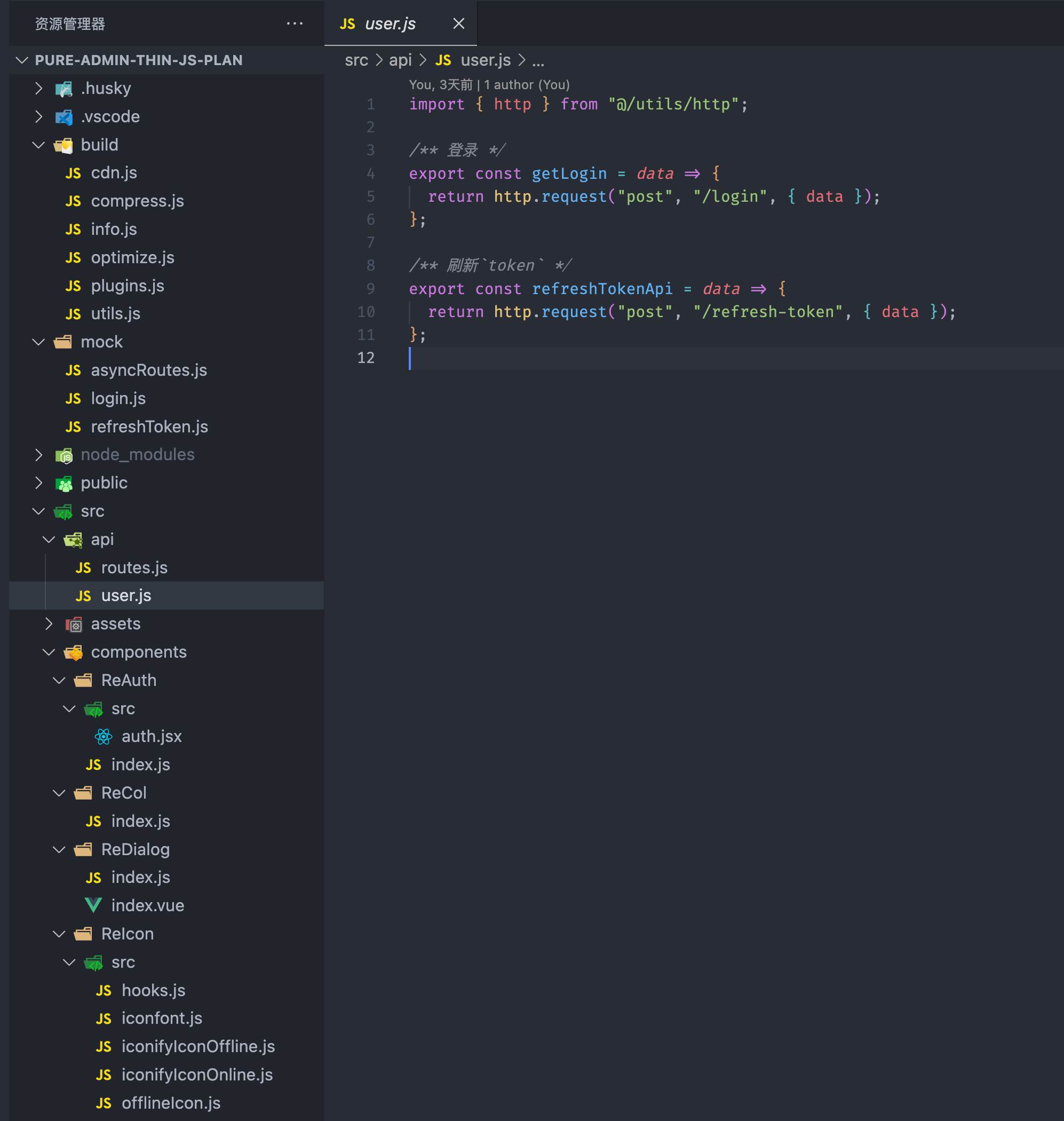Collapse the PURE-ADMIN-THIN-JS-PLAN project section
The height and width of the screenshot is (1121, 1064).
pos(22,60)
